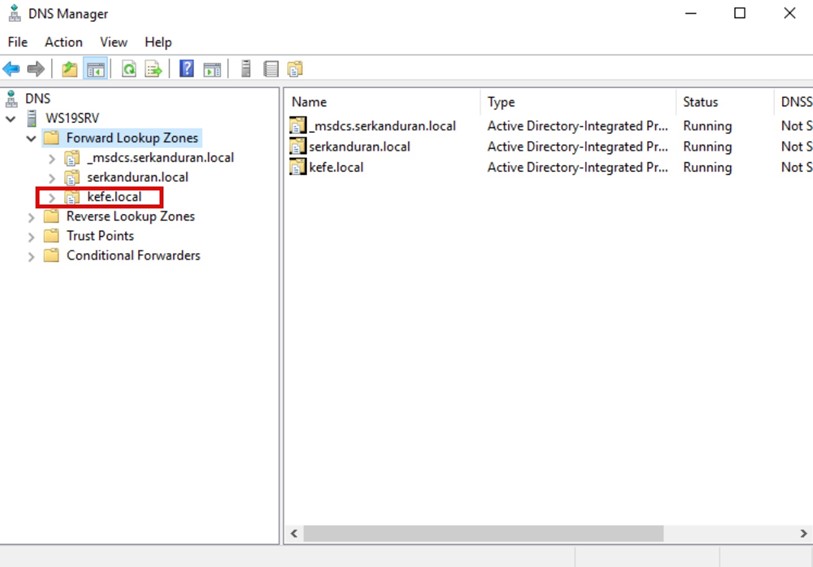Click Running status of kefe.local row

(x=707, y=167)
